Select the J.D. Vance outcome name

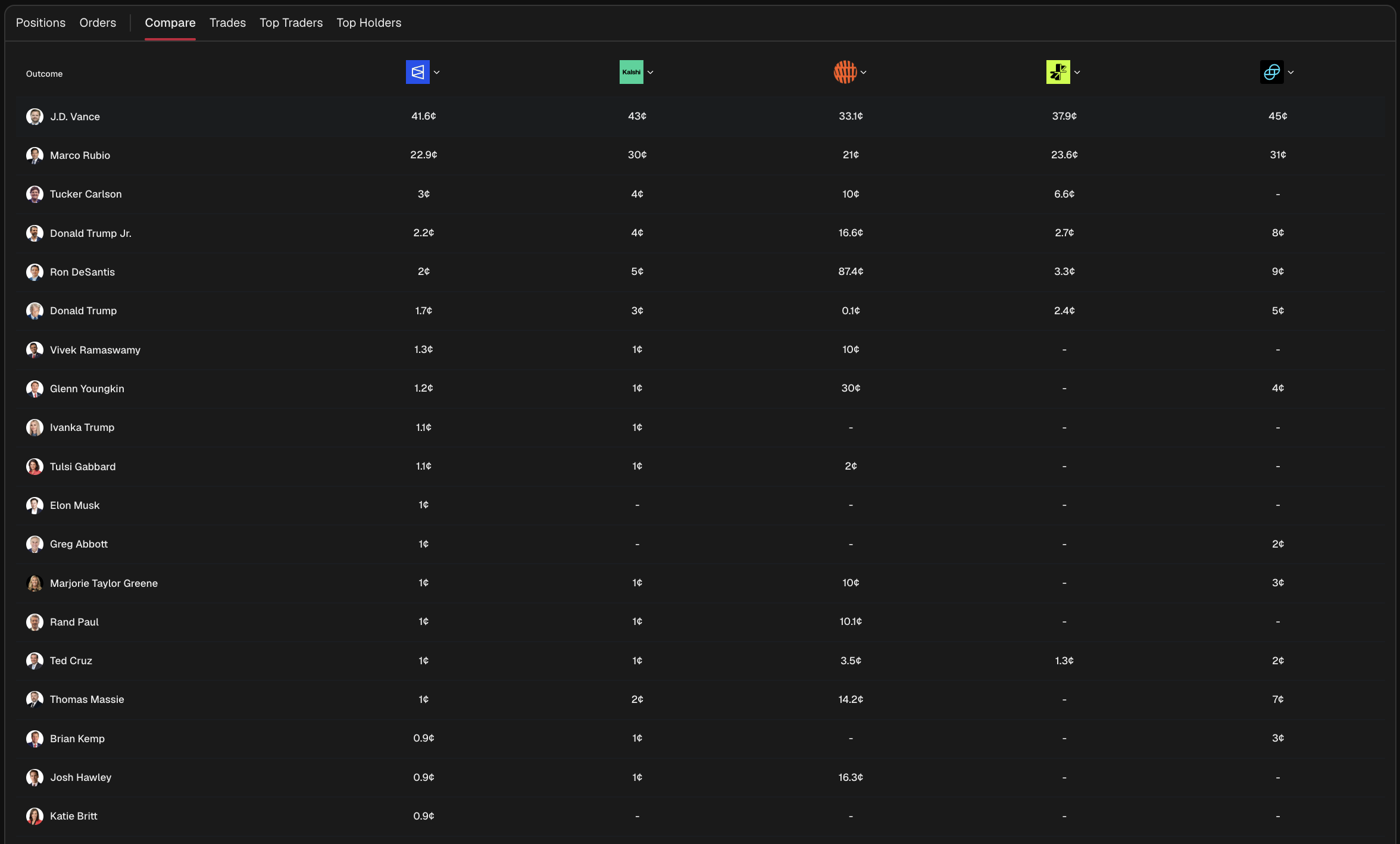tap(75, 117)
